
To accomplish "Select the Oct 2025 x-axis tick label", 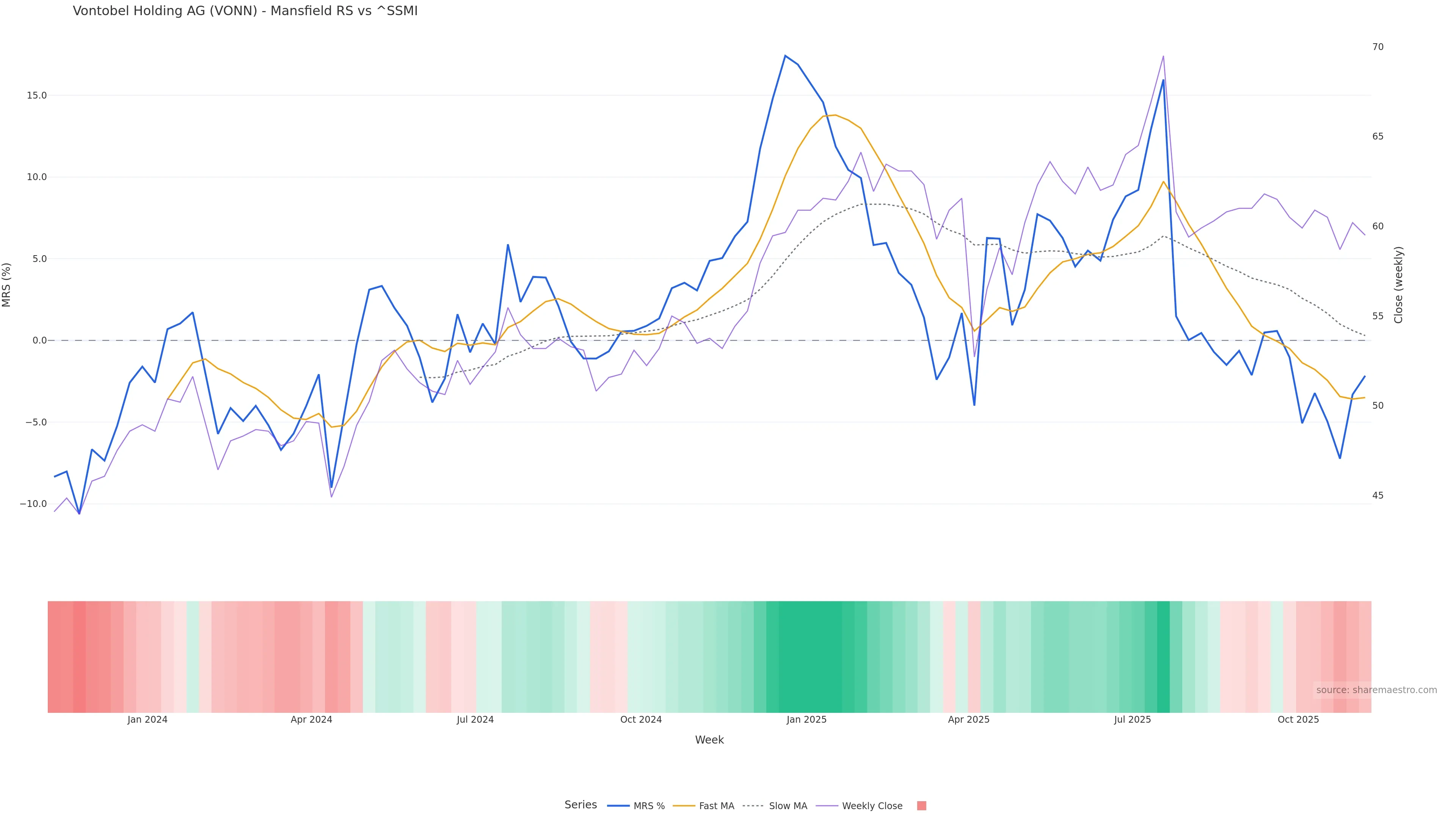I will point(1298,720).
